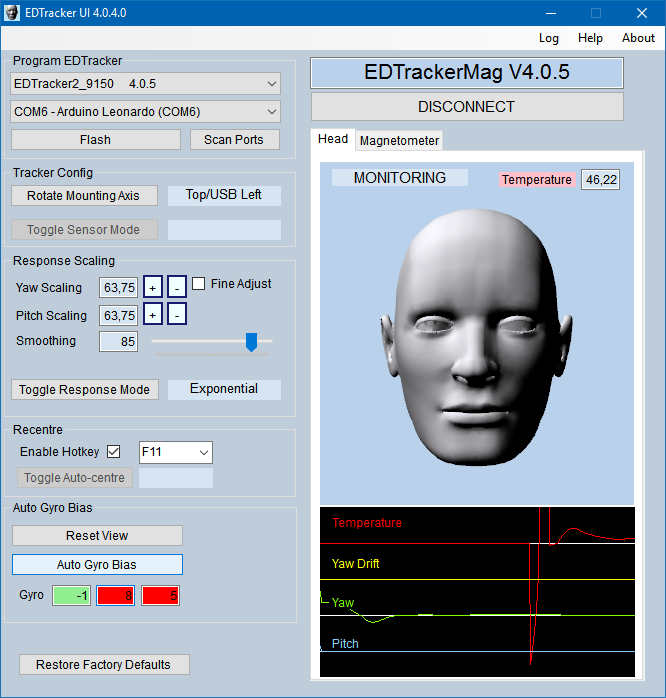Minimize the EDTracker UI window
666x698 pixels.
pyautogui.click(x=551, y=13)
